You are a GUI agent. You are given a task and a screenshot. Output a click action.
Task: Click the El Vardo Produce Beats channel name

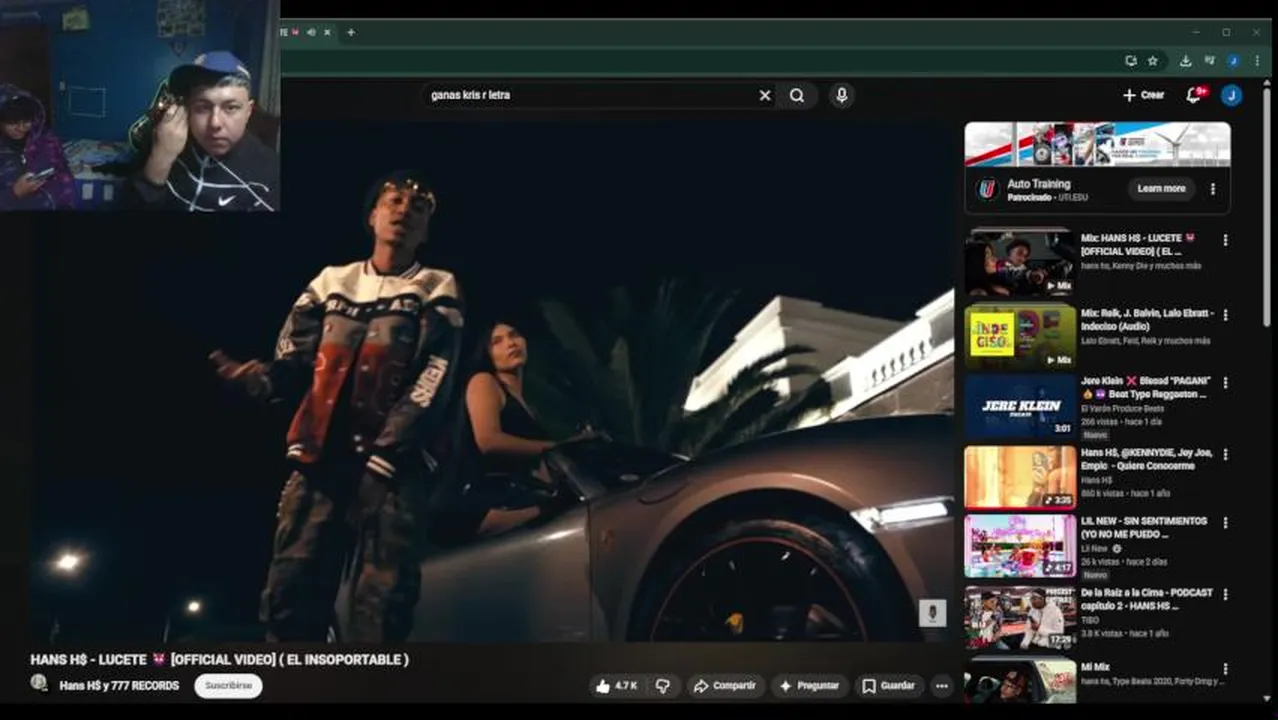click(1122, 409)
